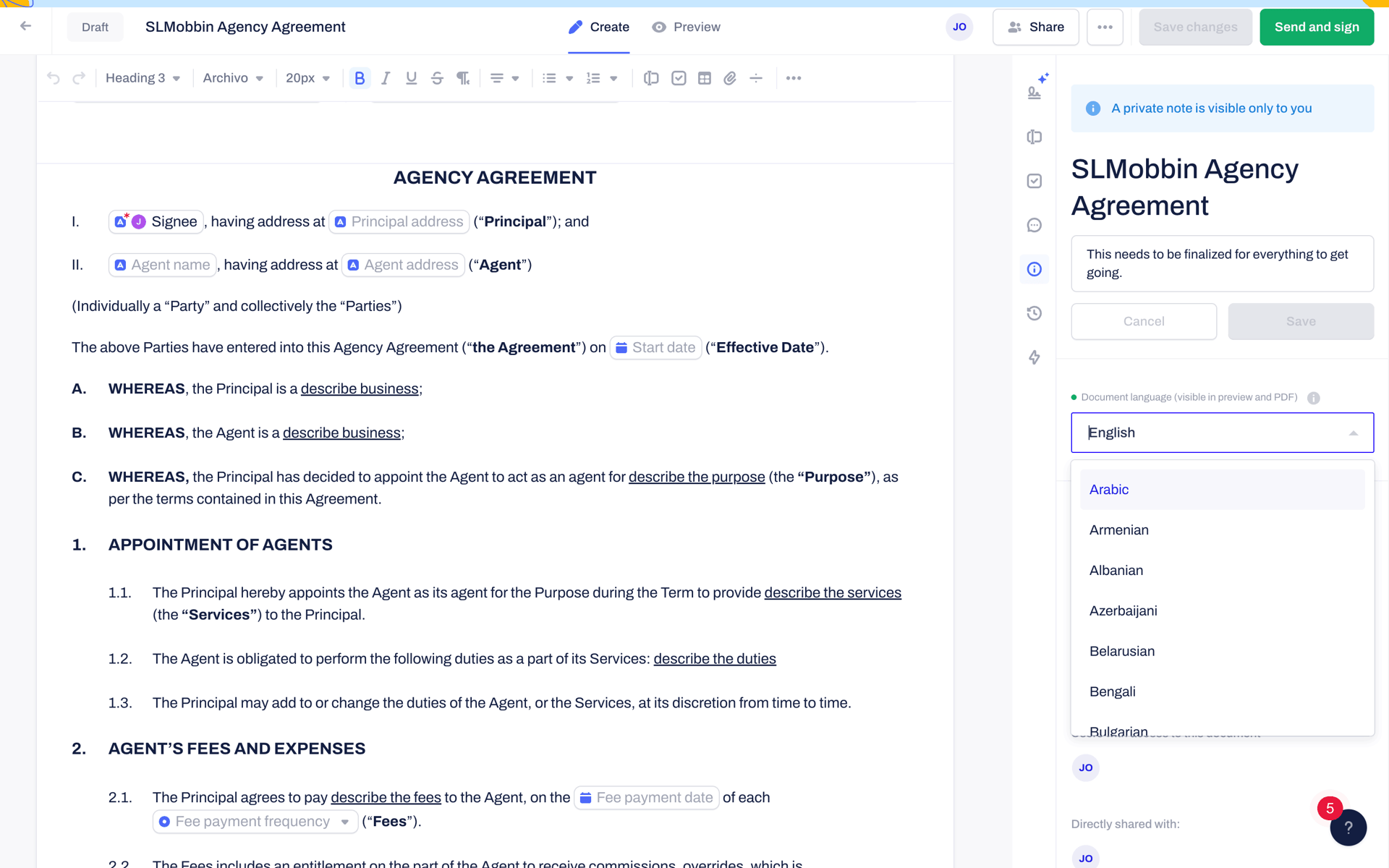This screenshot has height=868, width=1389.
Task: Click the Draft status badge
Action: (95, 27)
